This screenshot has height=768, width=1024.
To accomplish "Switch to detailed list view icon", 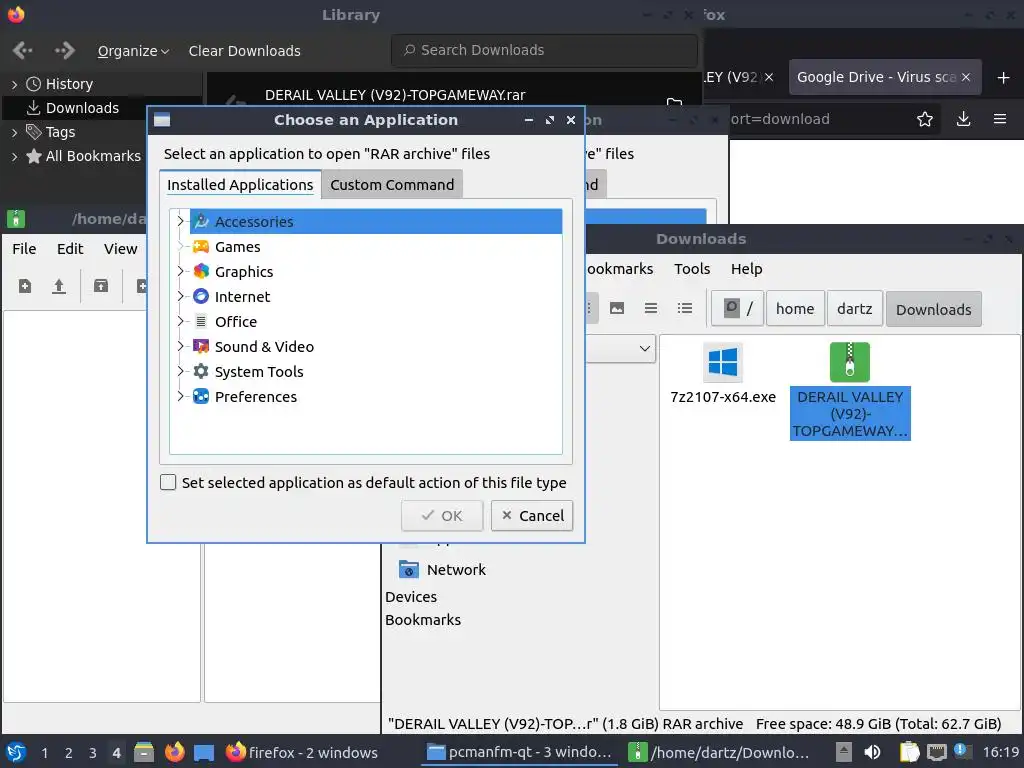I will coord(684,308).
